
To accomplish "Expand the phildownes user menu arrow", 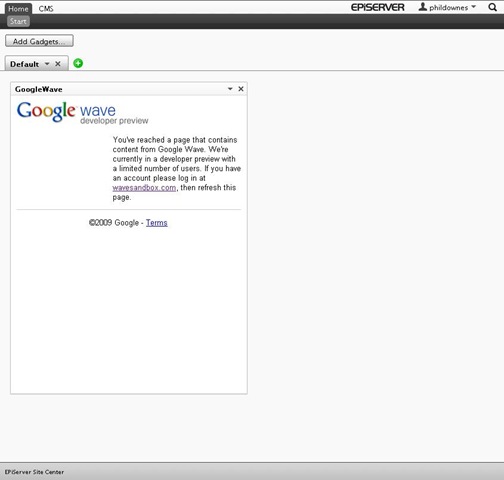I will (x=473, y=7).
